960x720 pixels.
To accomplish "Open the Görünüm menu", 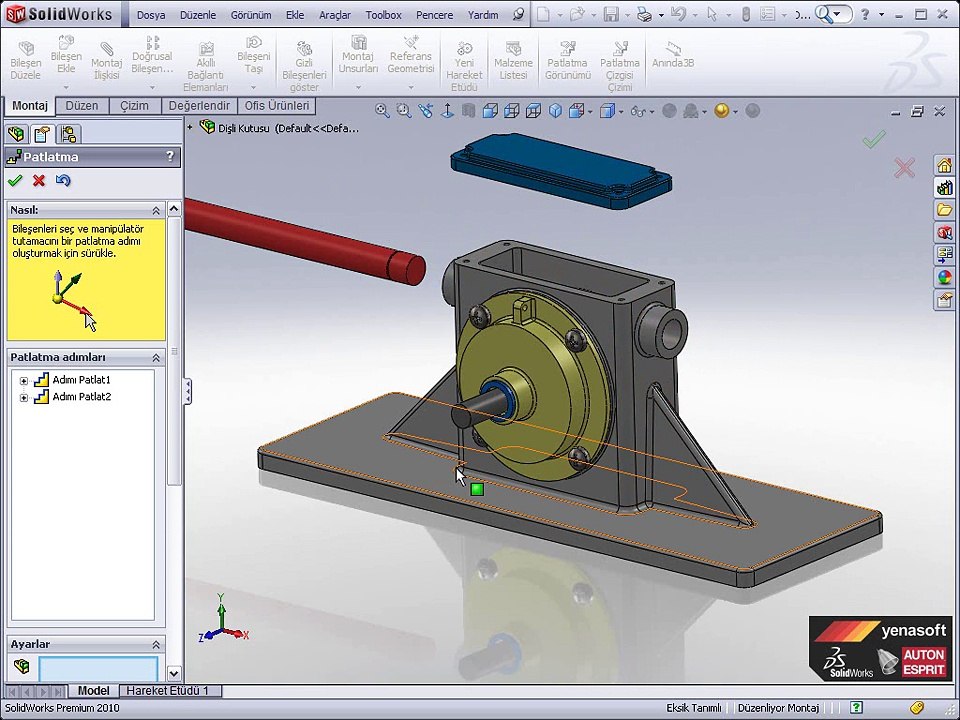I will click(251, 15).
